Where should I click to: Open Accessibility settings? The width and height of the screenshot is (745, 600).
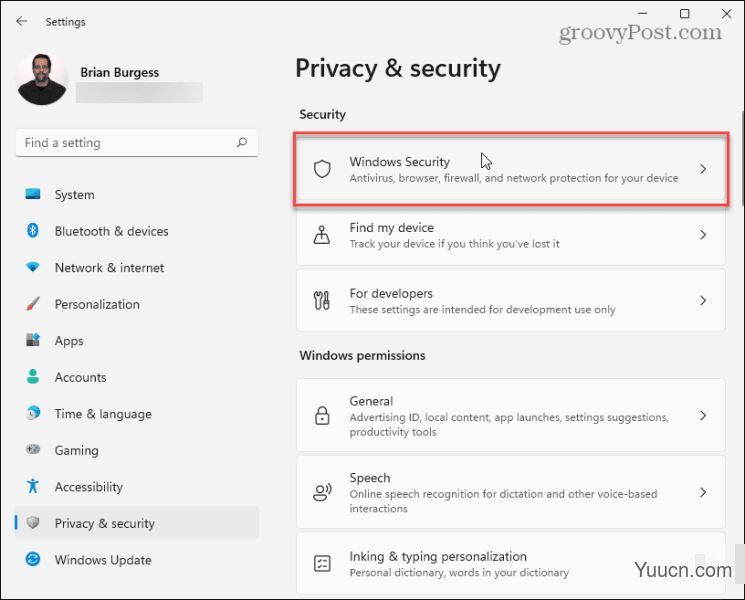tap(137, 486)
